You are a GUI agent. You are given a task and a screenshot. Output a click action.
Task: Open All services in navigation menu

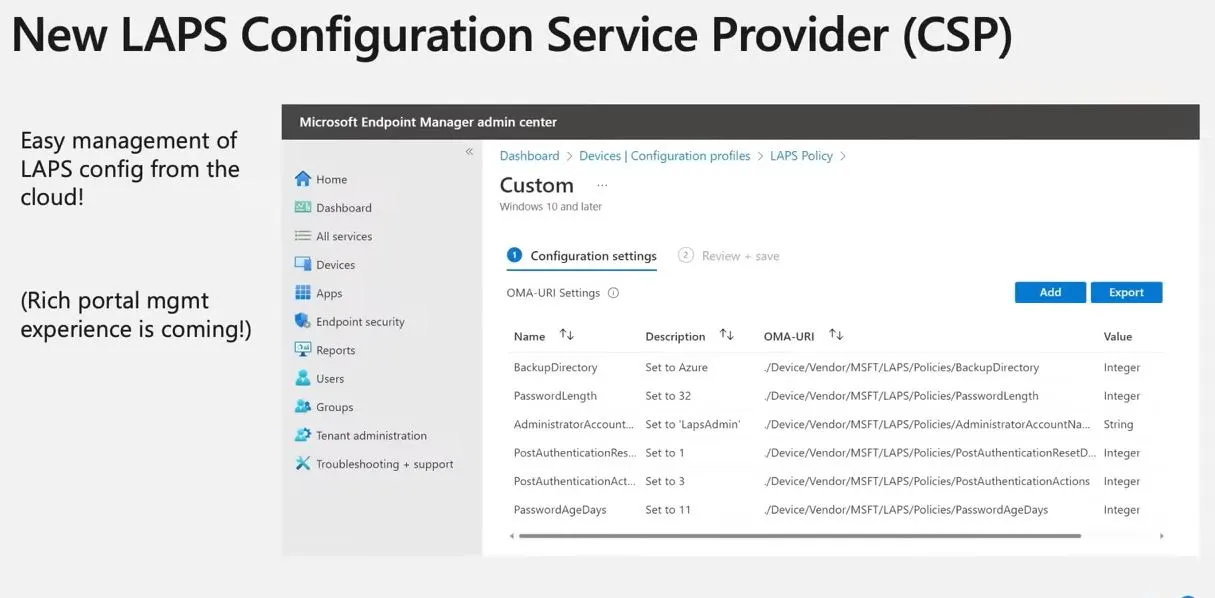pos(344,237)
